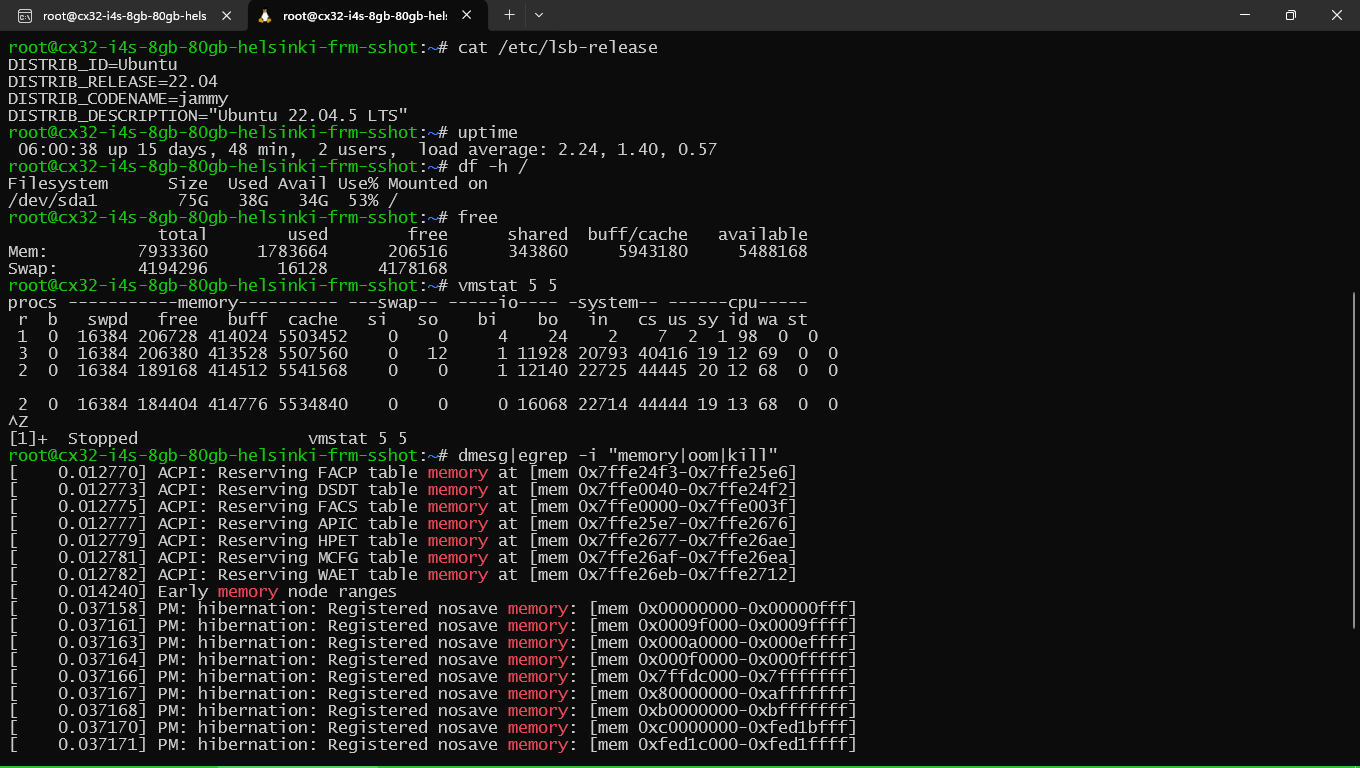The height and width of the screenshot is (768, 1360).
Task: Click the 'Reserving MCFG table' dmesg line
Action: point(403,557)
